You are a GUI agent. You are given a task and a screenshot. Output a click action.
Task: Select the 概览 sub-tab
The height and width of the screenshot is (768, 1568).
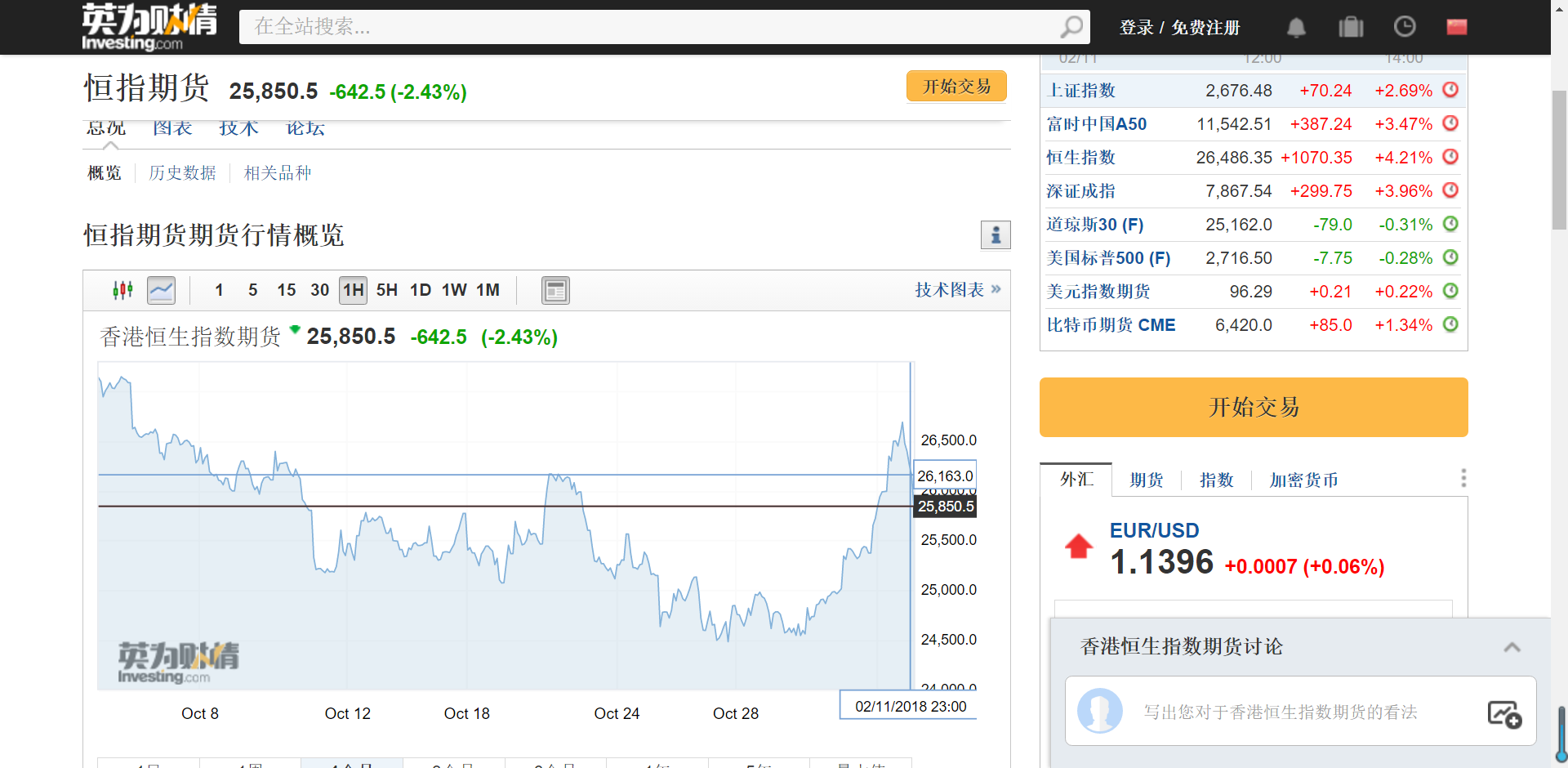(105, 173)
